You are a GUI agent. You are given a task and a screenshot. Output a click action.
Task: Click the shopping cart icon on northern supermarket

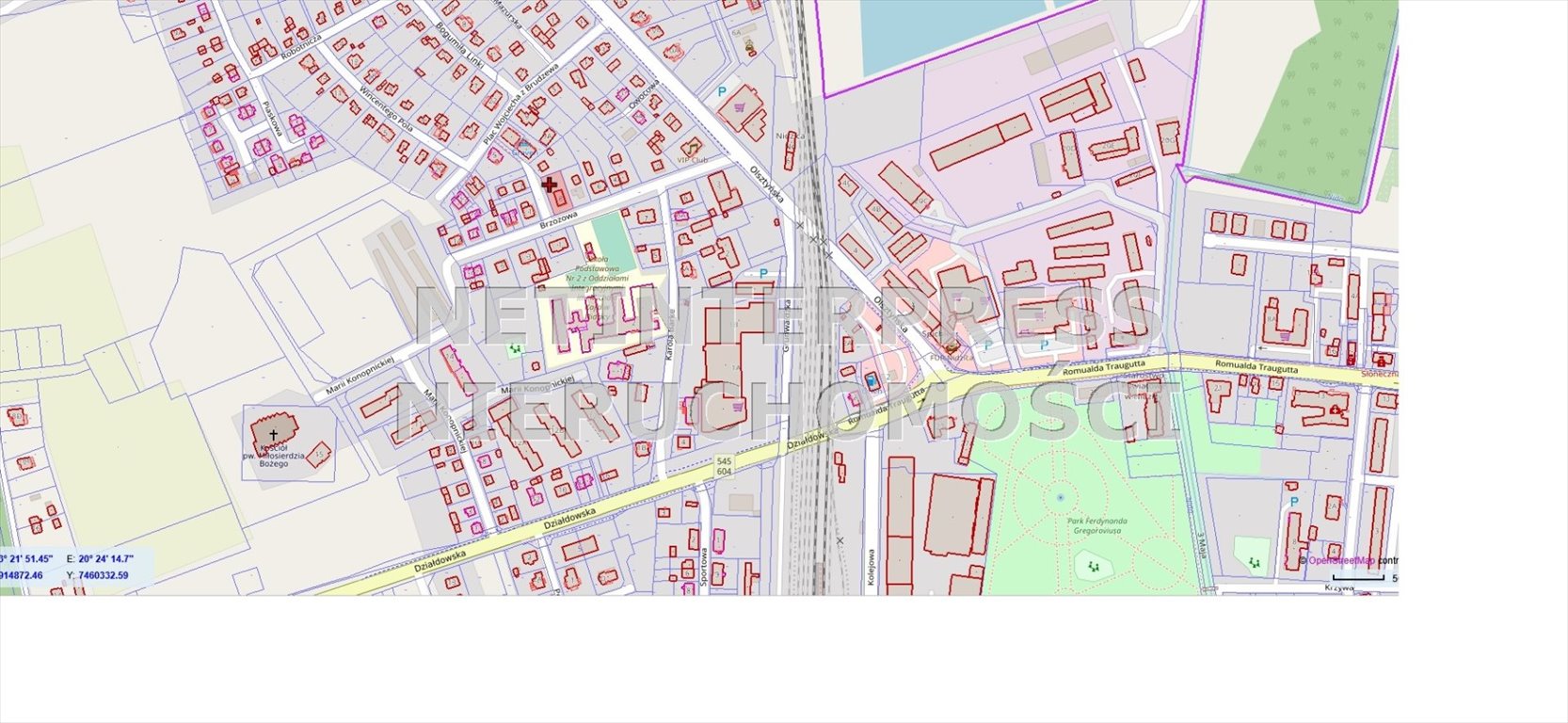pyautogui.click(x=739, y=106)
